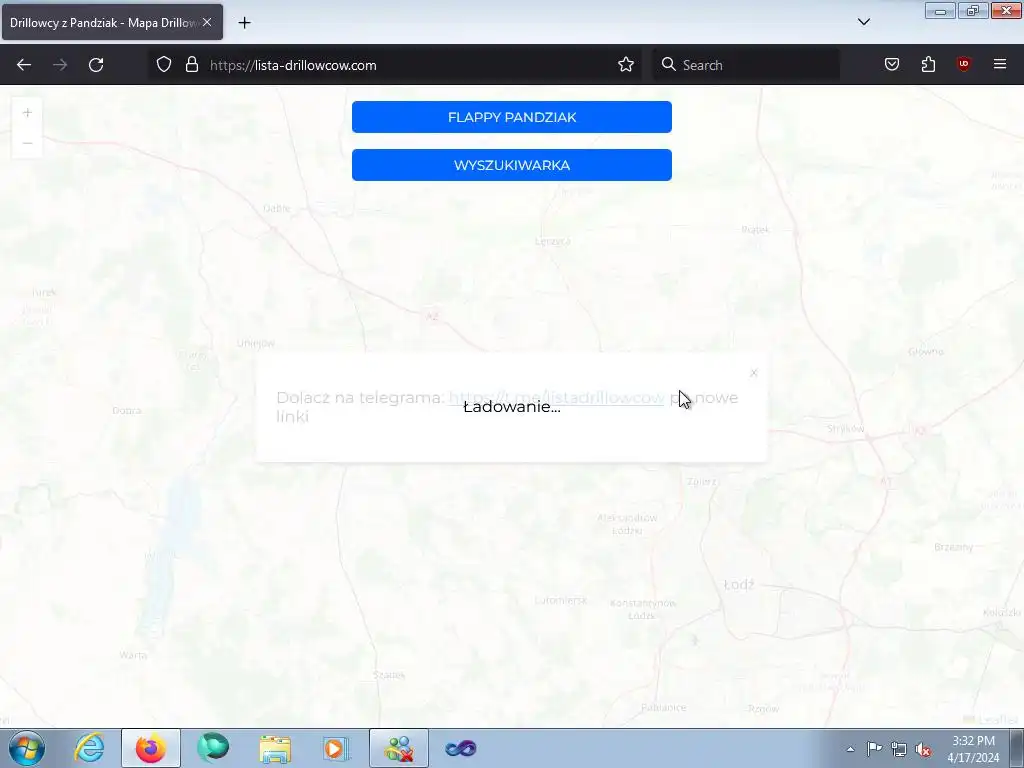Open the Save to Pocket icon
This screenshot has height=768, width=1024.
[x=892, y=65]
